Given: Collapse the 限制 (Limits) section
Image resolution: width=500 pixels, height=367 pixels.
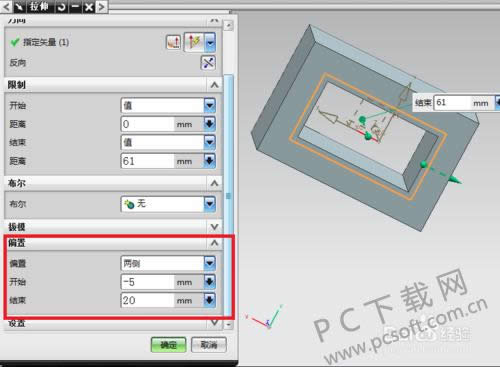Looking at the screenshot, I should (x=214, y=85).
